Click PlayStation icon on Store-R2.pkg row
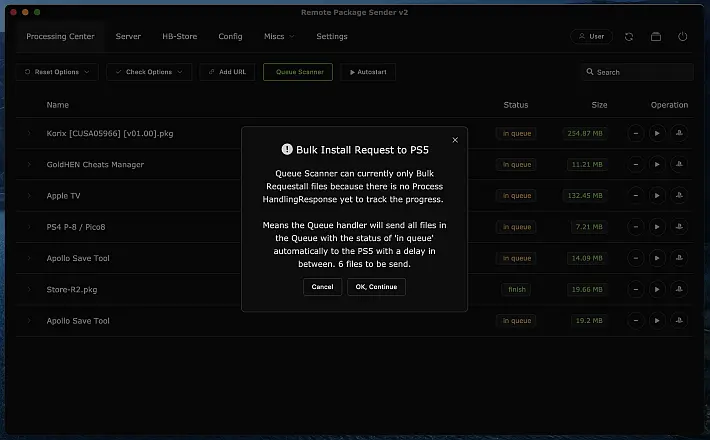 [x=679, y=289]
